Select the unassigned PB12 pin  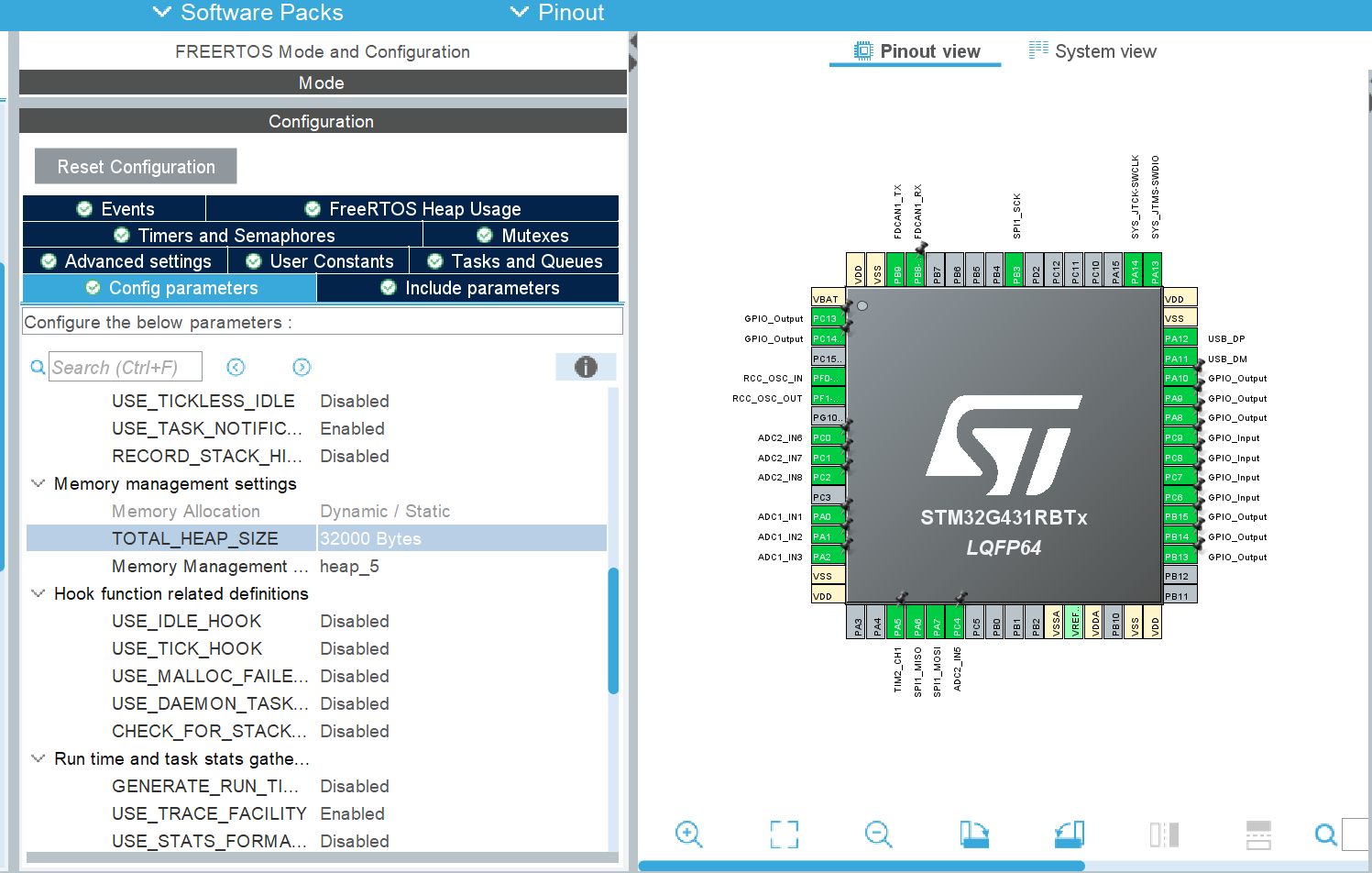(1180, 576)
